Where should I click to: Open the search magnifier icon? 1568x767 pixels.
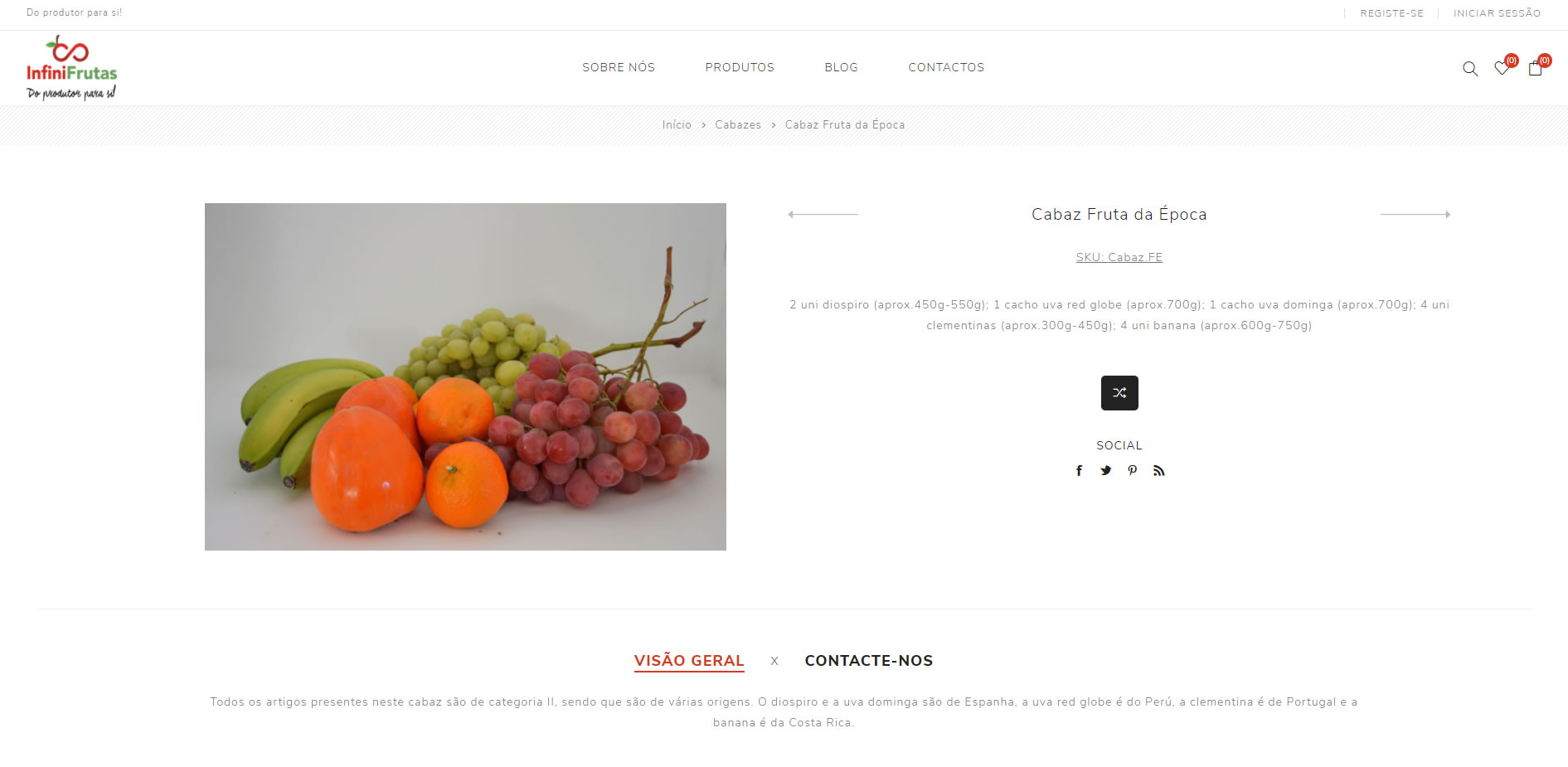pyautogui.click(x=1470, y=69)
